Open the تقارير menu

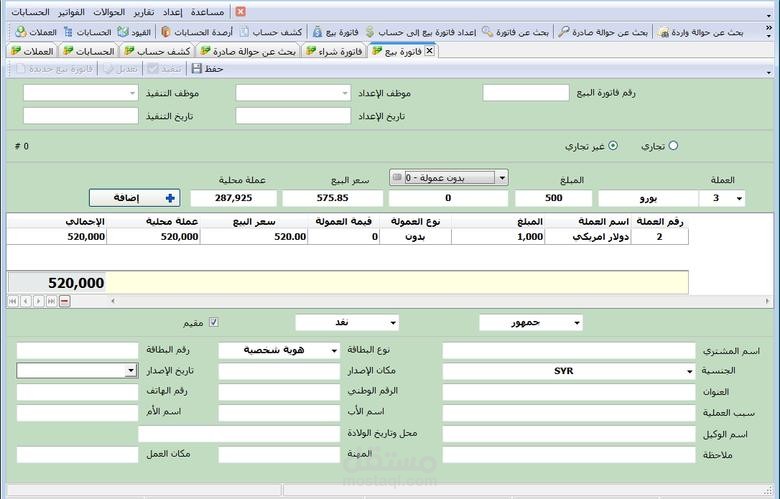(144, 12)
